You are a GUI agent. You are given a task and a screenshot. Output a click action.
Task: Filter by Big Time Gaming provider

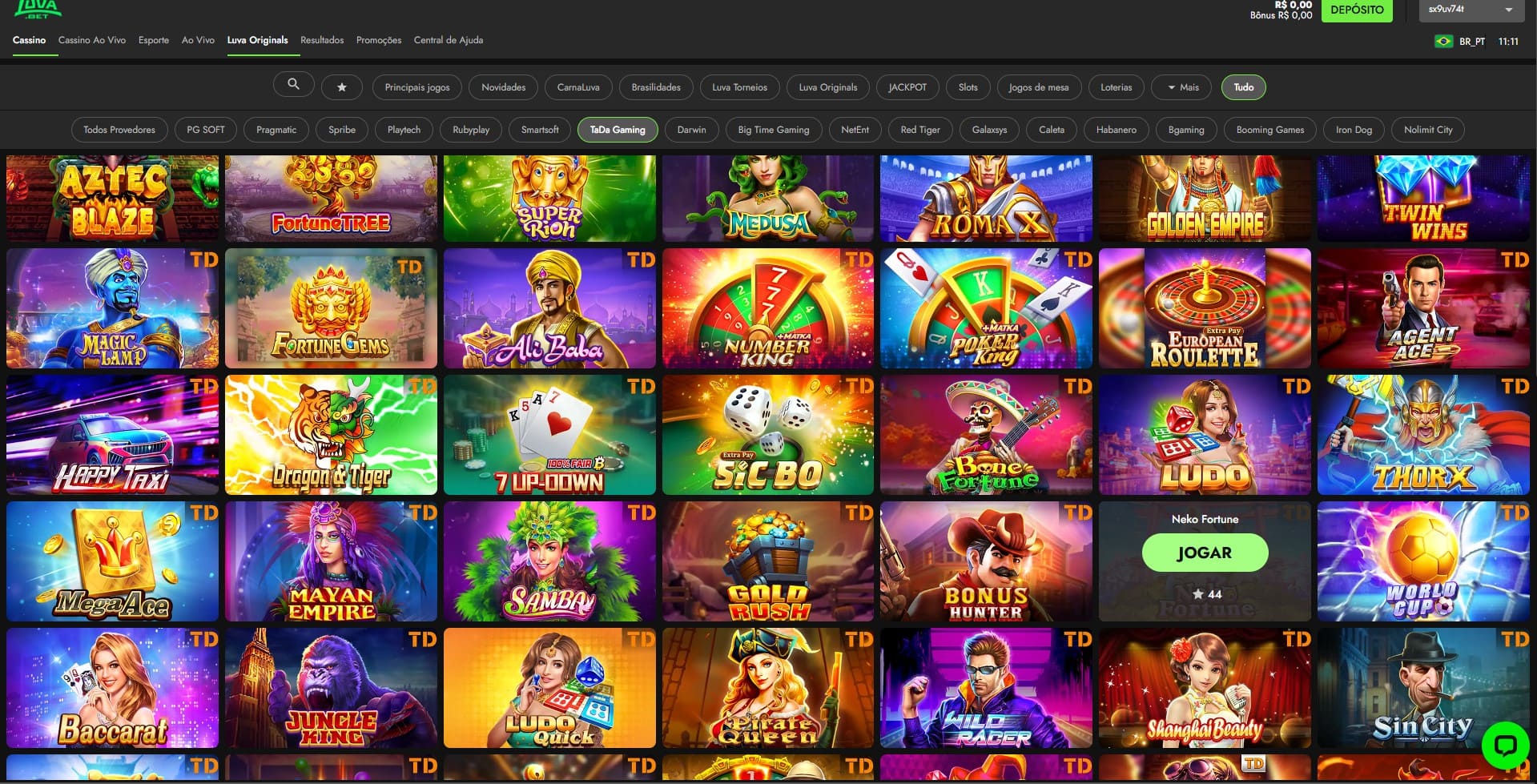774,130
